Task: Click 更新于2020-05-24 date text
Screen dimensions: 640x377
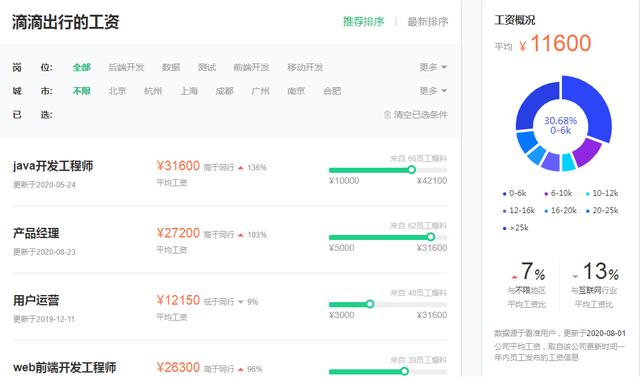Action: tap(44, 185)
